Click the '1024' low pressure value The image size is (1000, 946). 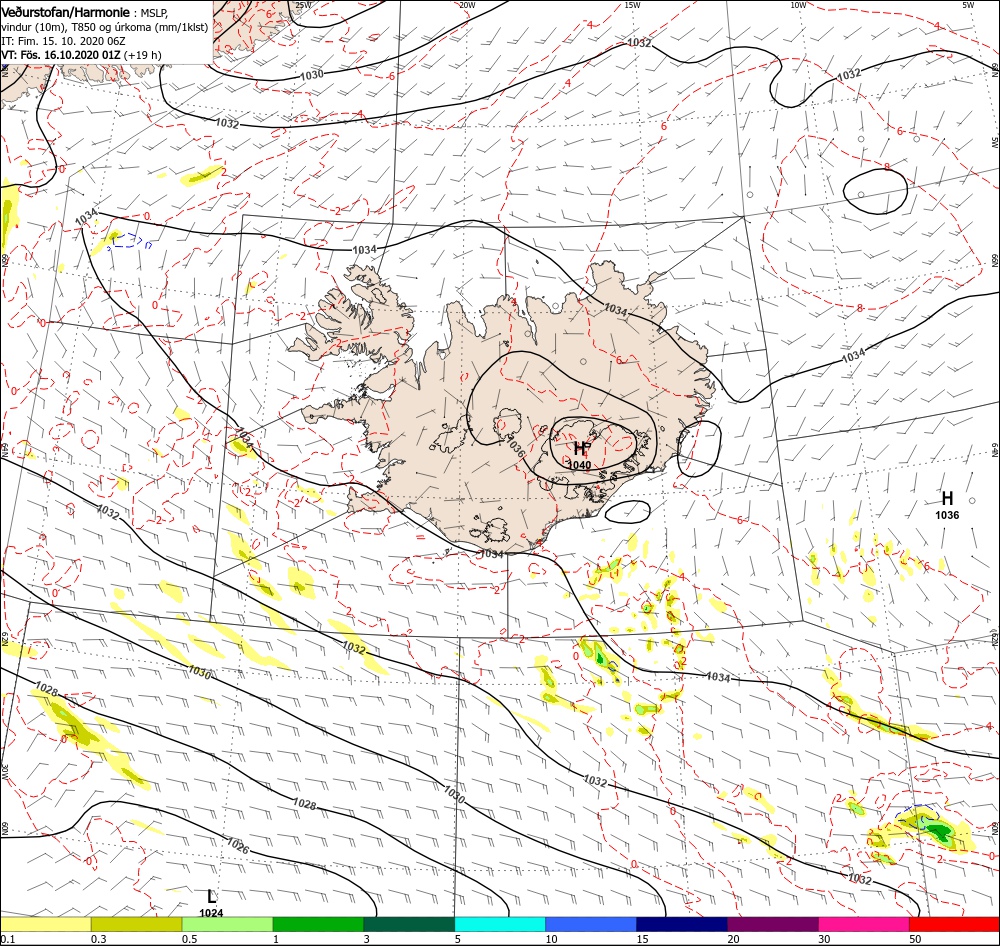point(211,913)
